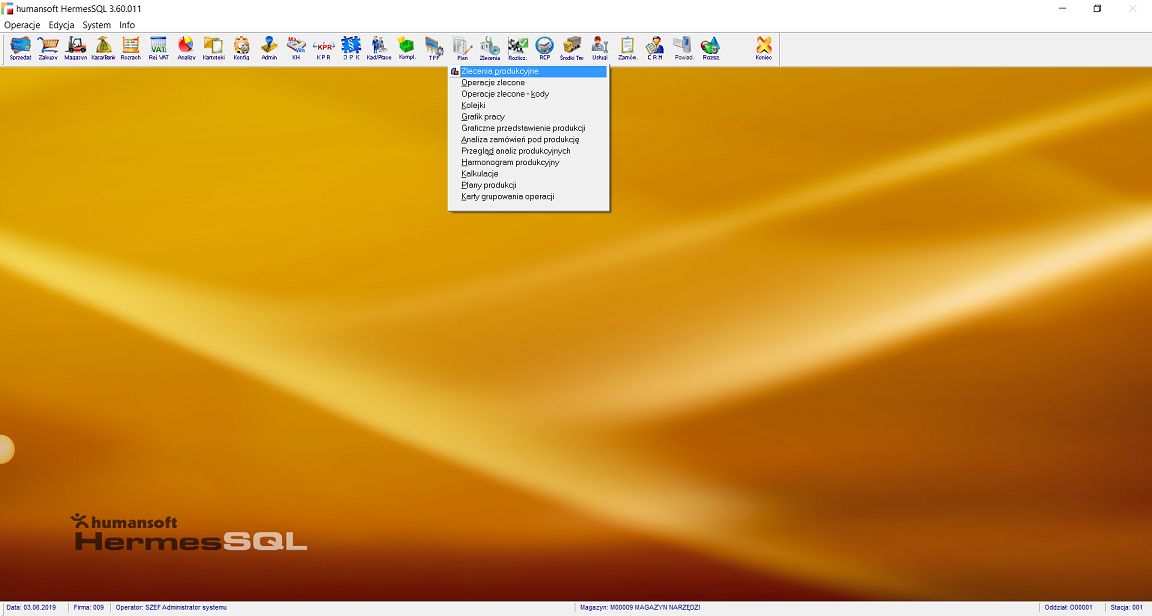Open the Kartoteki folders icon
Image resolution: width=1152 pixels, height=616 pixels.
point(214,49)
